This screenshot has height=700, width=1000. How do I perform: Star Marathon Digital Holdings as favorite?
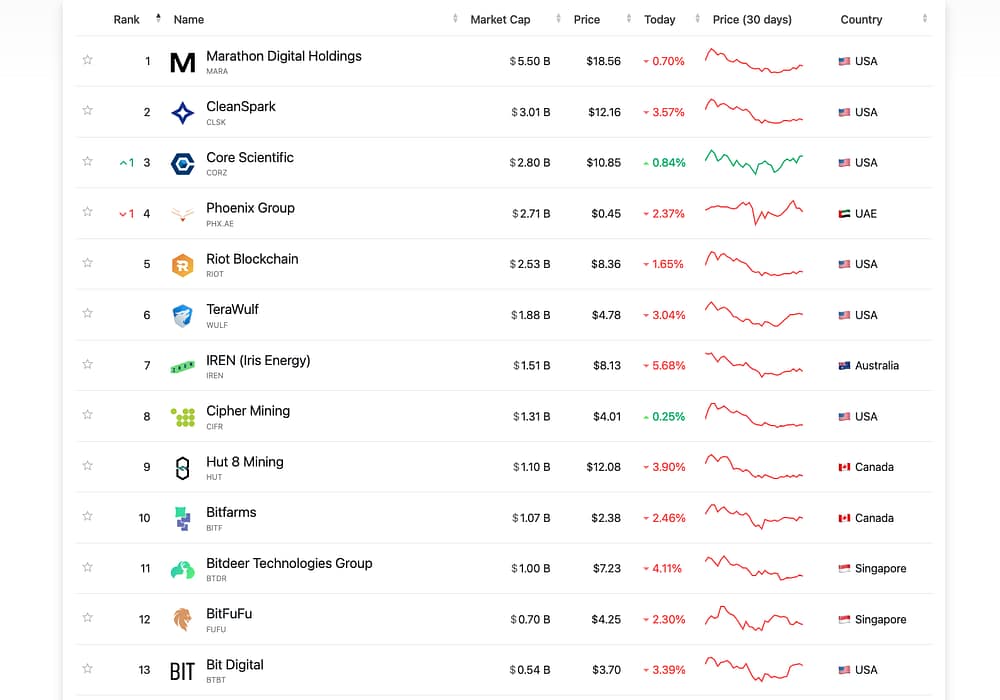[87, 60]
